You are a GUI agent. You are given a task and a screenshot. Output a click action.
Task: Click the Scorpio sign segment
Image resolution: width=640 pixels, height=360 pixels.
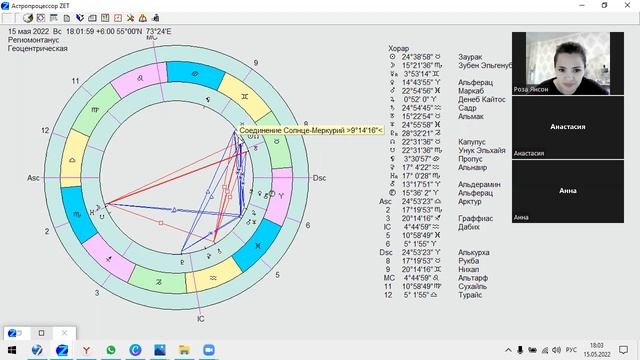78,214
